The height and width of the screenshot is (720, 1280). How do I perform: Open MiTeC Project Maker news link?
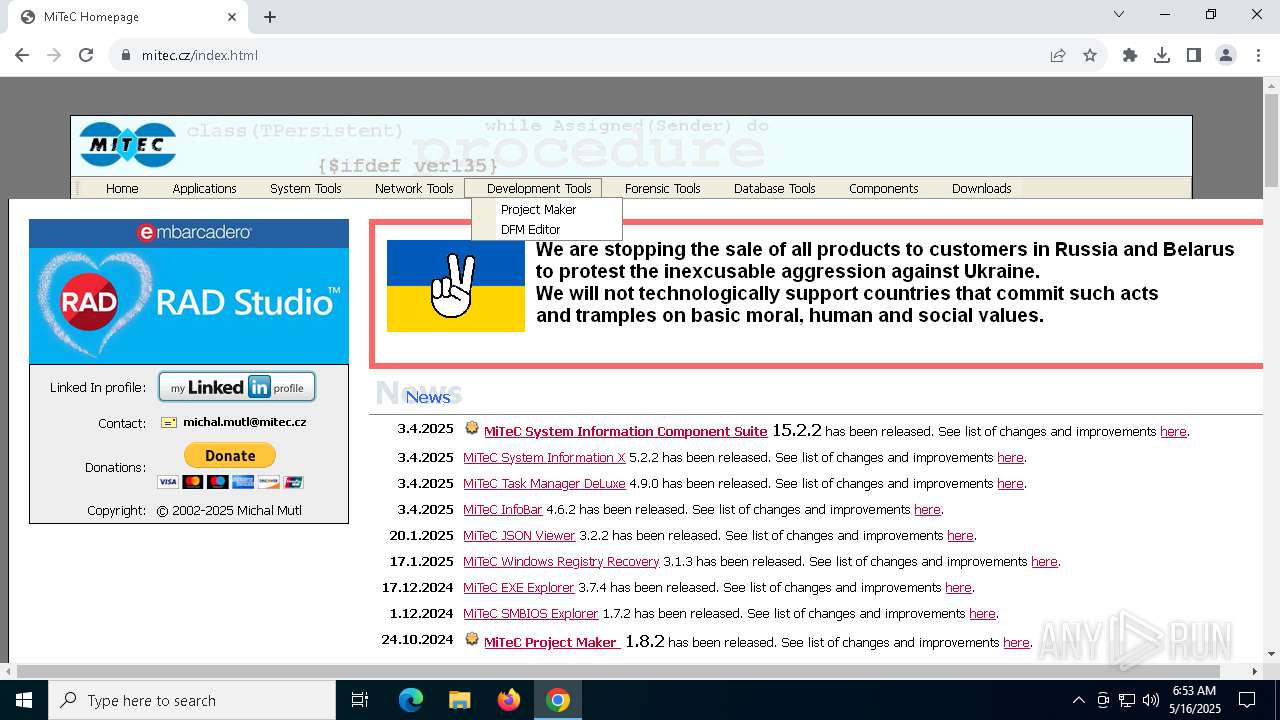[x=552, y=642]
